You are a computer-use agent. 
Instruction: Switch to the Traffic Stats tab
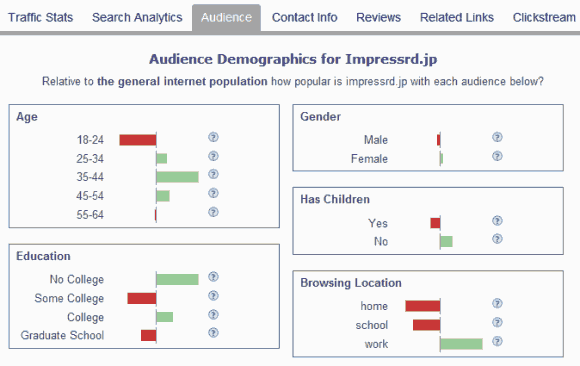[x=40, y=17]
